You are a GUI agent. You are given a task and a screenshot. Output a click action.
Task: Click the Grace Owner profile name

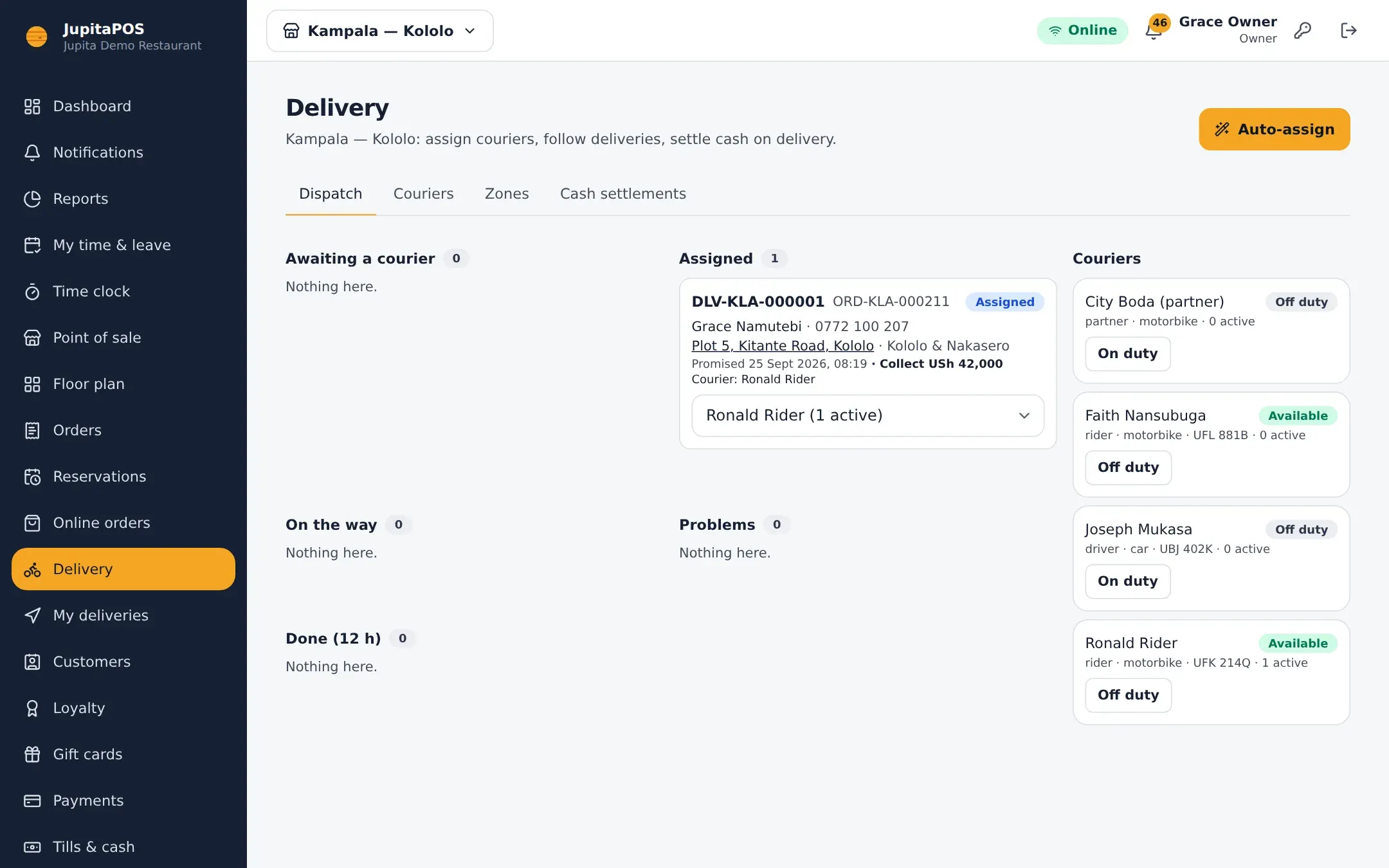(x=1228, y=22)
